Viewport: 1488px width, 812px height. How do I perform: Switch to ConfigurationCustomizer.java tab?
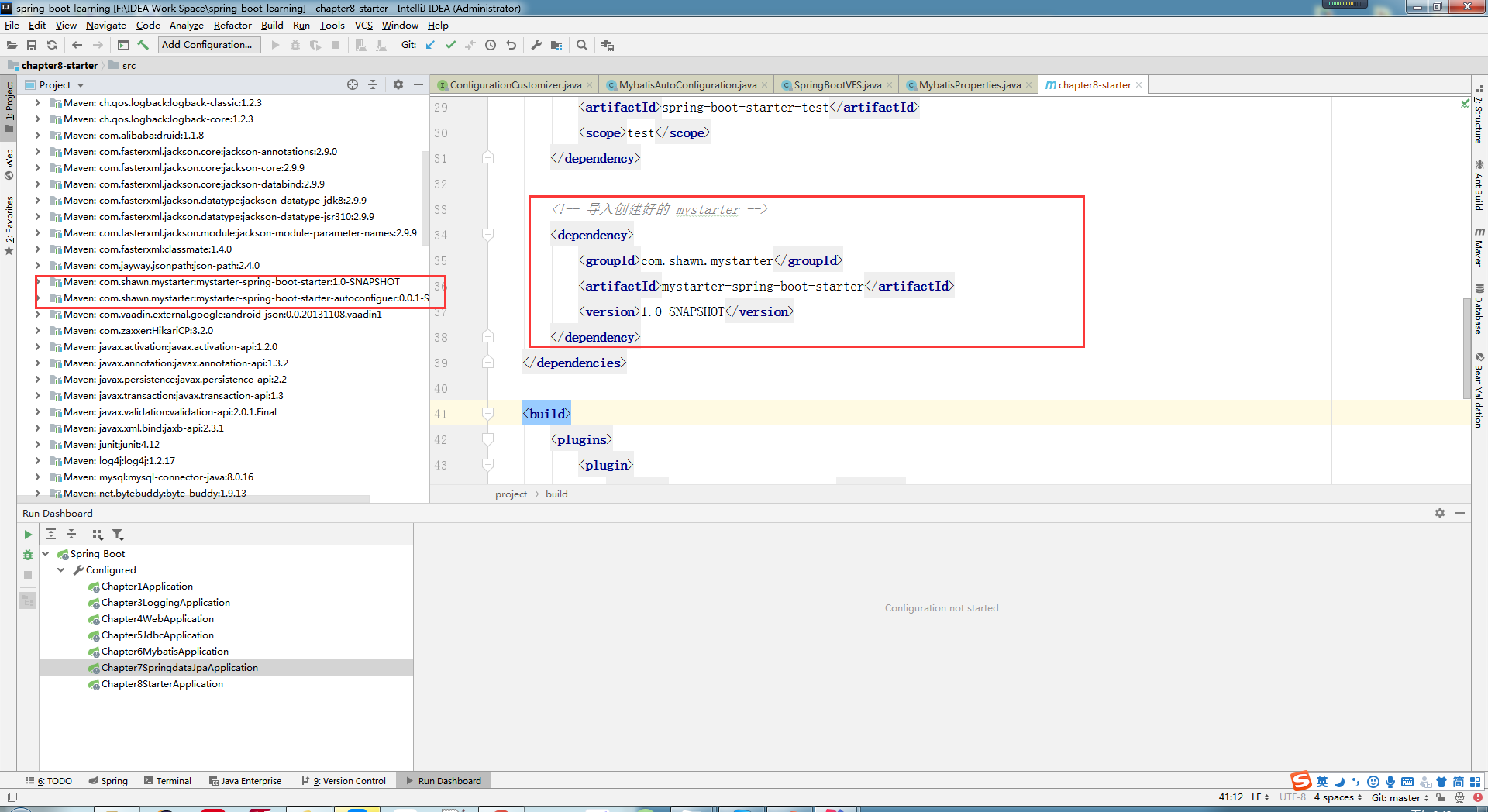pos(515,85)
